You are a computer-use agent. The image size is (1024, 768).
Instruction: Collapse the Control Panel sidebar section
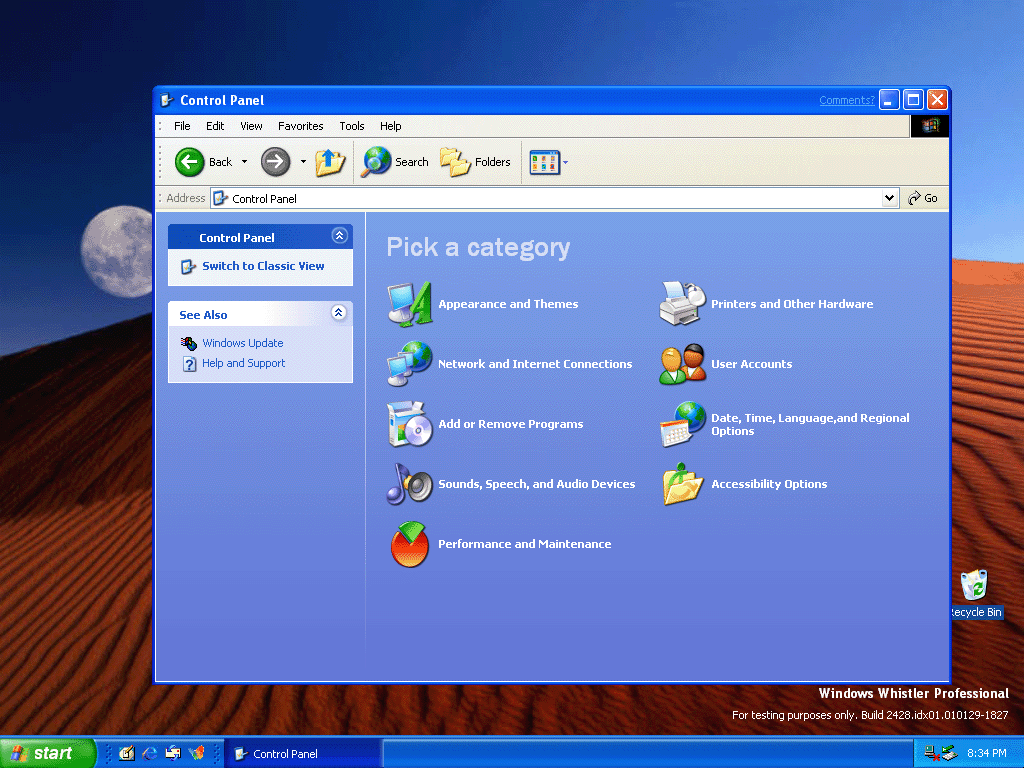tap(339, 236)
